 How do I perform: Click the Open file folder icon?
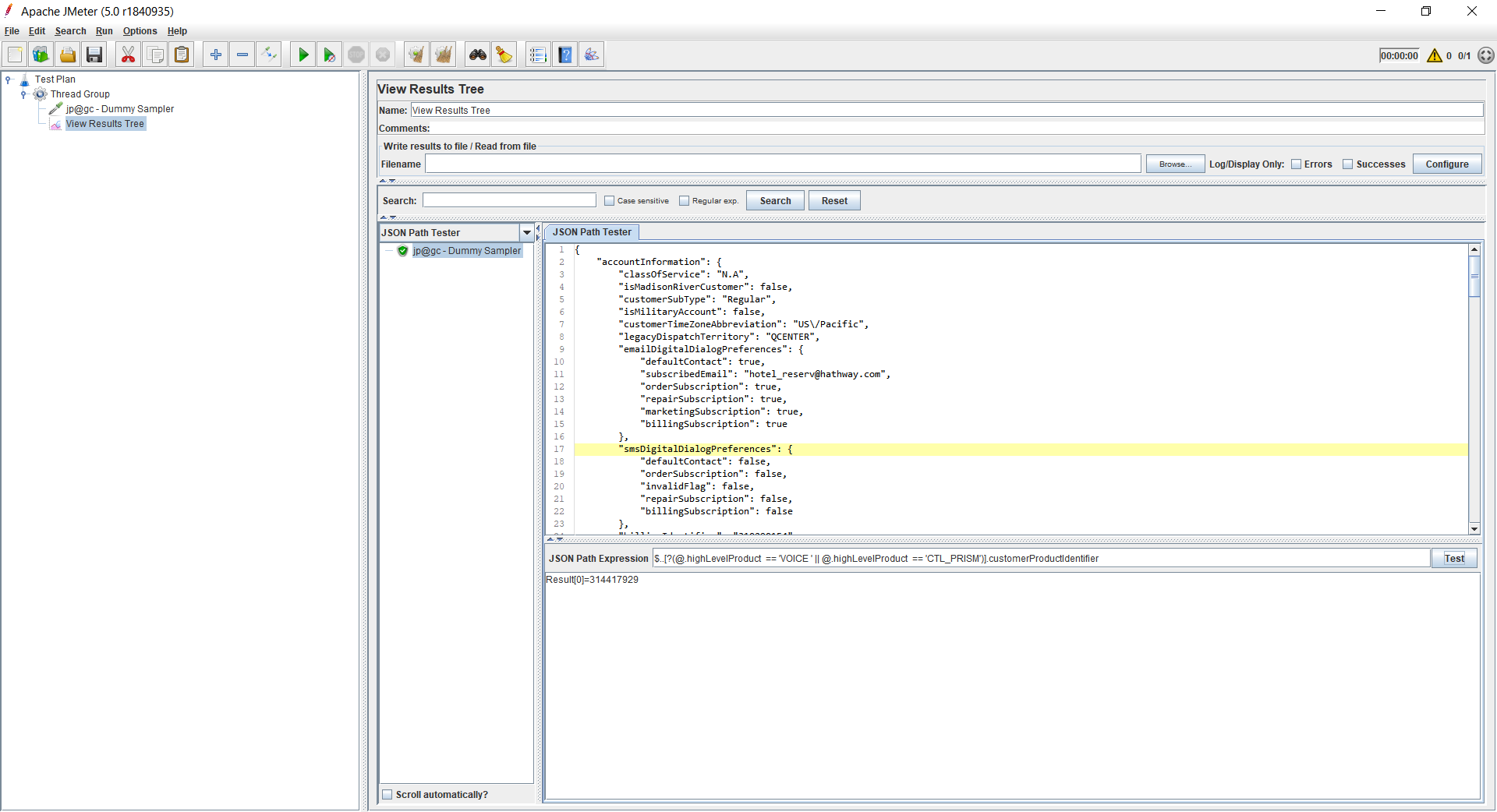point(68,55)
